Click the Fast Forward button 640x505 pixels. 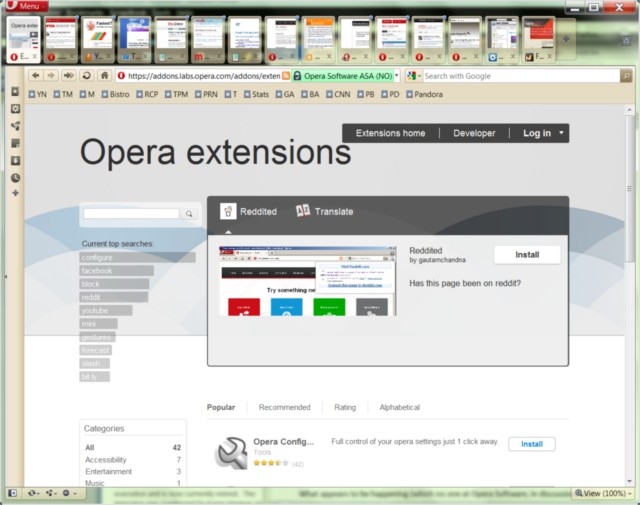pyautogui.click(x=69, y=76)
